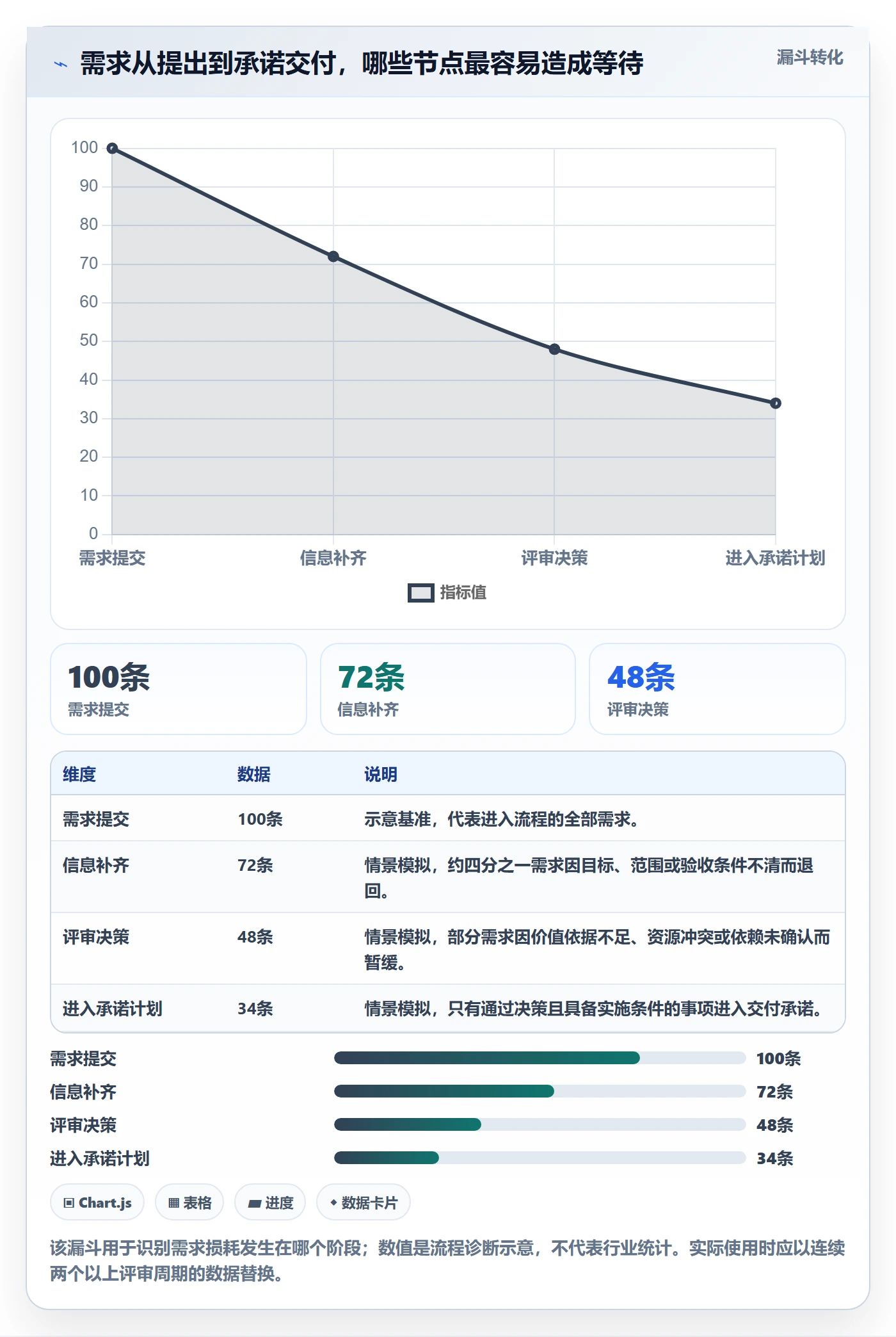The image size is (896, 1337).
Task: Click the 数据 column header
Action: point(254,774)
